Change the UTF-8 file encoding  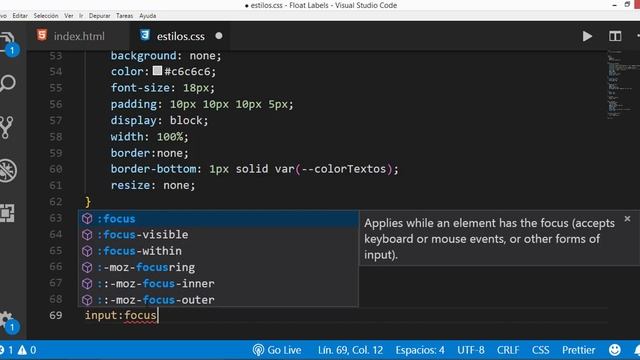point(471,350)
